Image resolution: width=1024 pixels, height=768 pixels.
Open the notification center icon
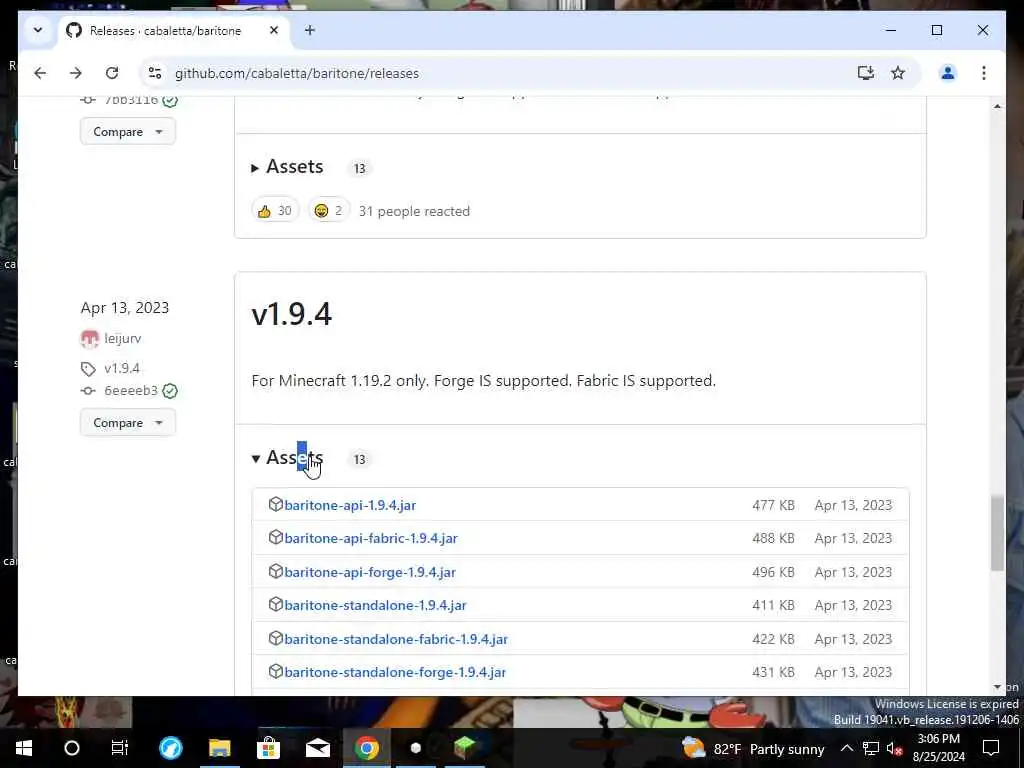click(991, 748)
